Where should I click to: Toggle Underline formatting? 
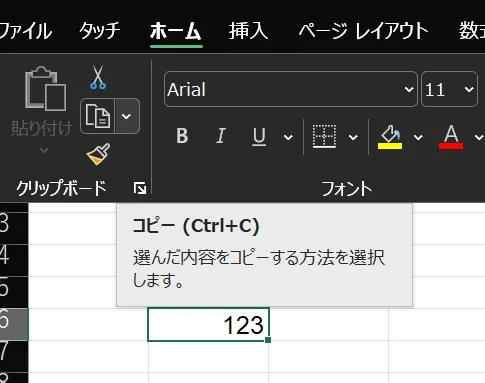click(259, 137)
